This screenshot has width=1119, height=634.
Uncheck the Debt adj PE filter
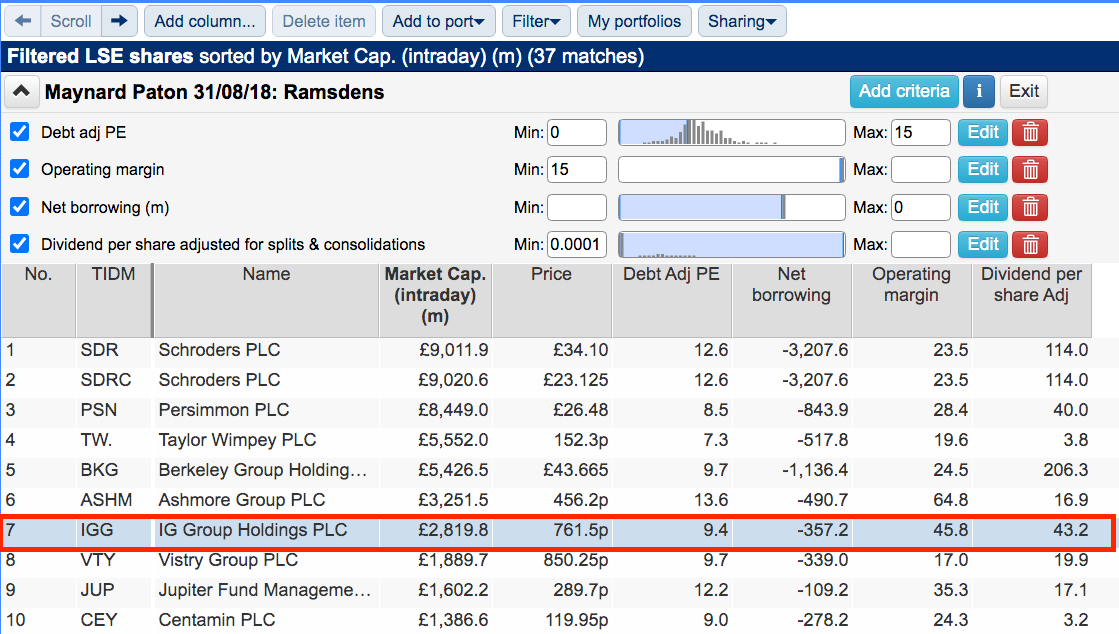point(20,132)
